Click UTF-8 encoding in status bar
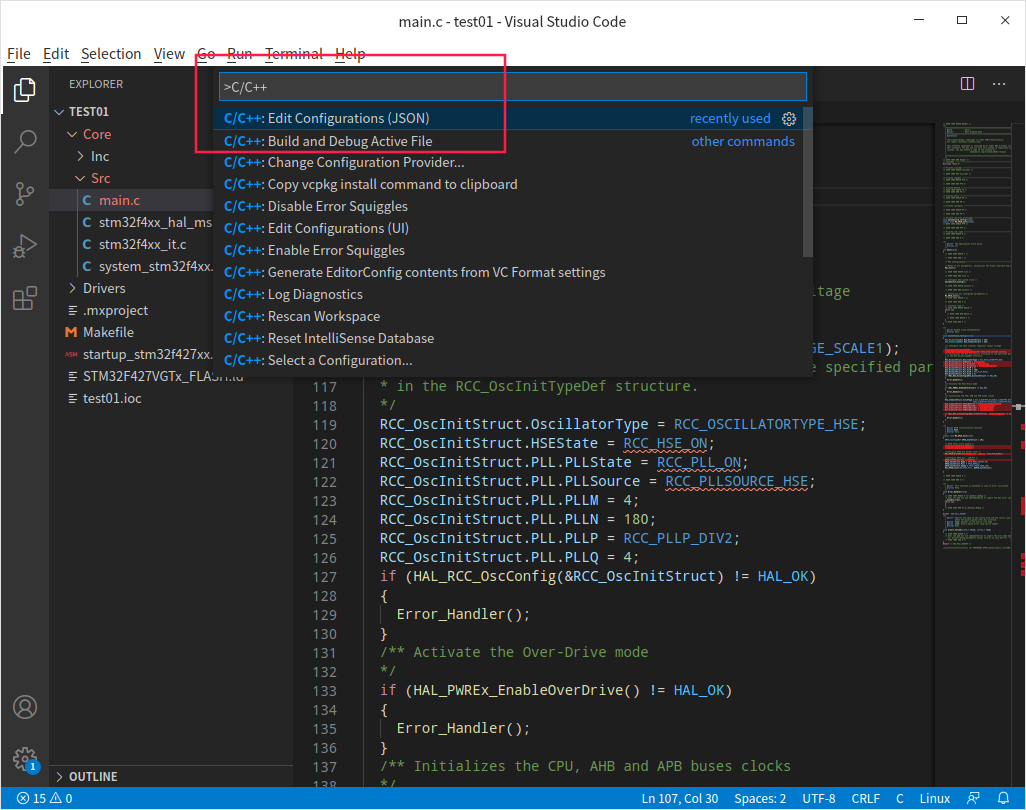The image size is (1026, 810). coord(819,798)
